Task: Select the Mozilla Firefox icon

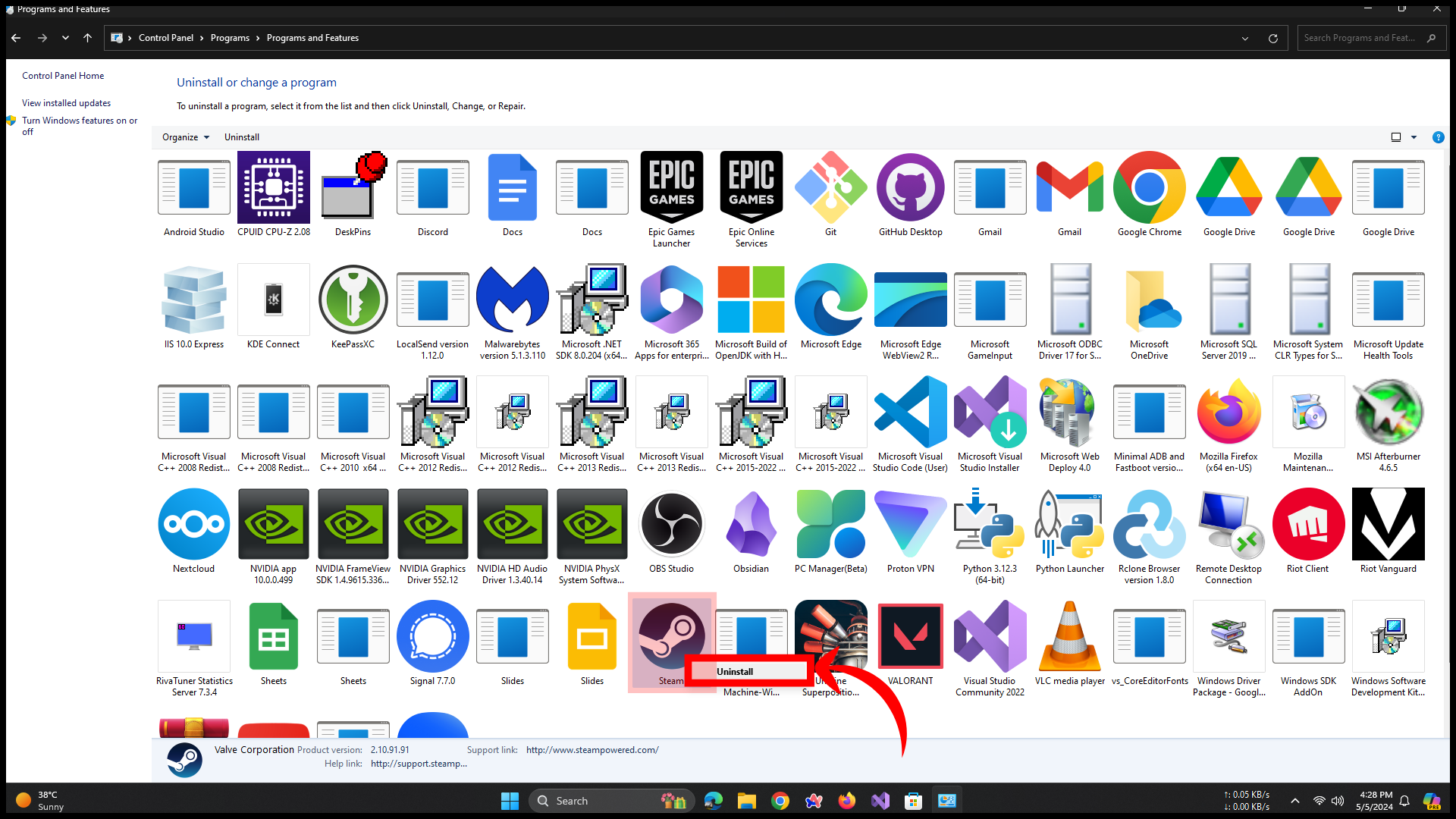Action: pos(1228,413)
